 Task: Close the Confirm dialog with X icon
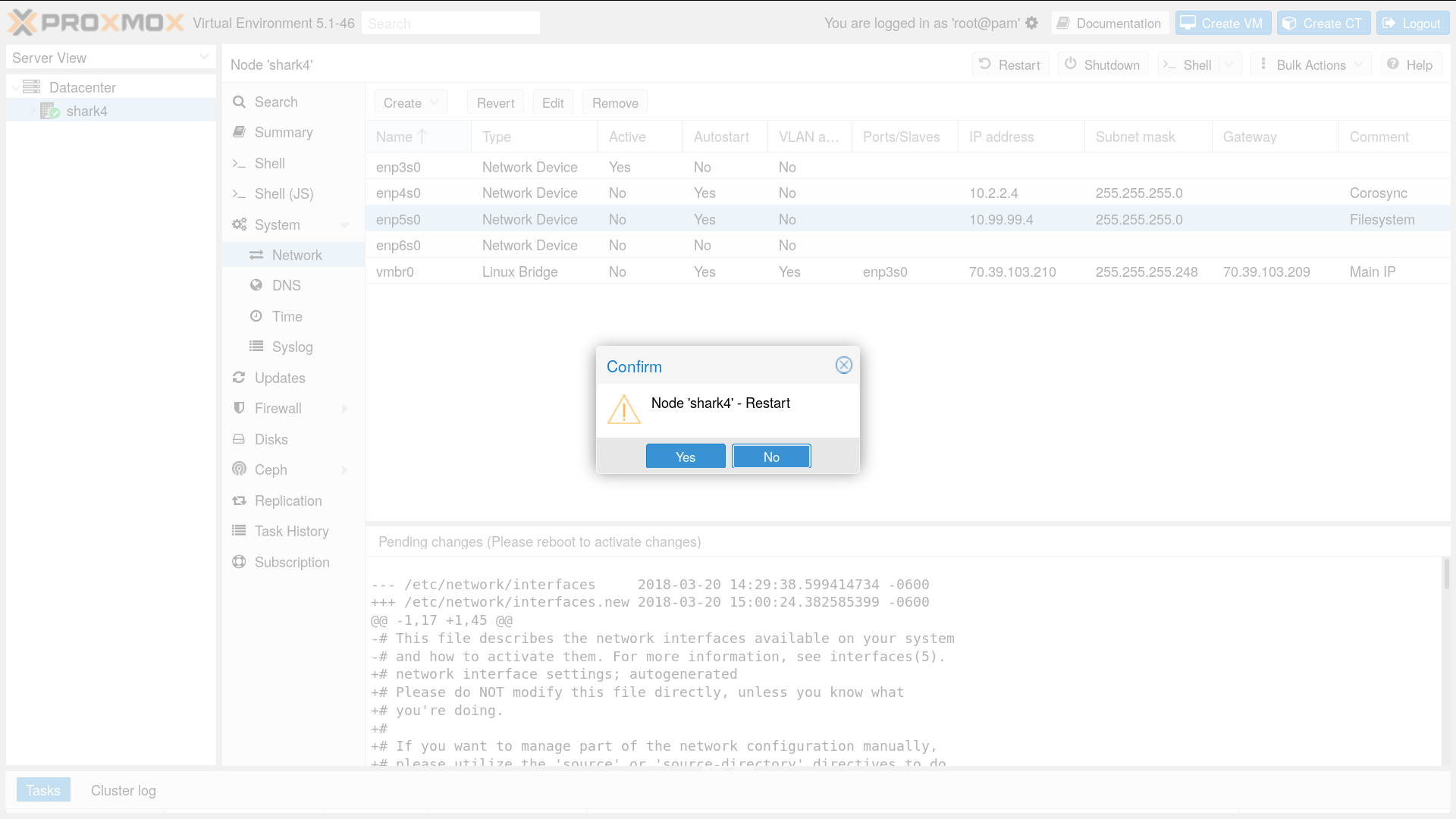pyautogui.click(x=843, y=366)
